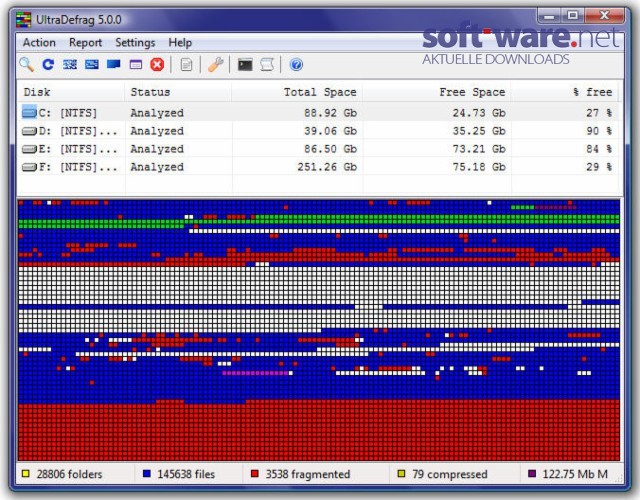Click the compressed legend color swatch
The image size is (640, 500).
pos(402,474)
